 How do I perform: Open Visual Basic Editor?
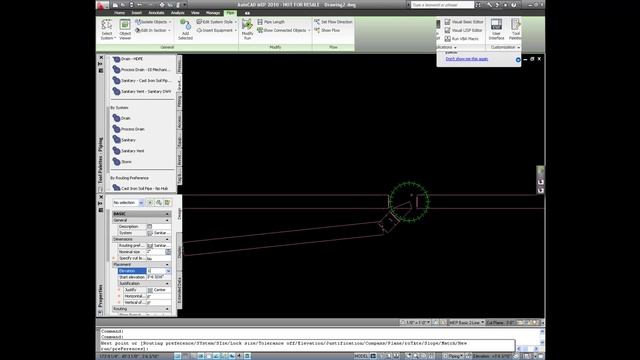pyautogui.click(x=464, y=22)
